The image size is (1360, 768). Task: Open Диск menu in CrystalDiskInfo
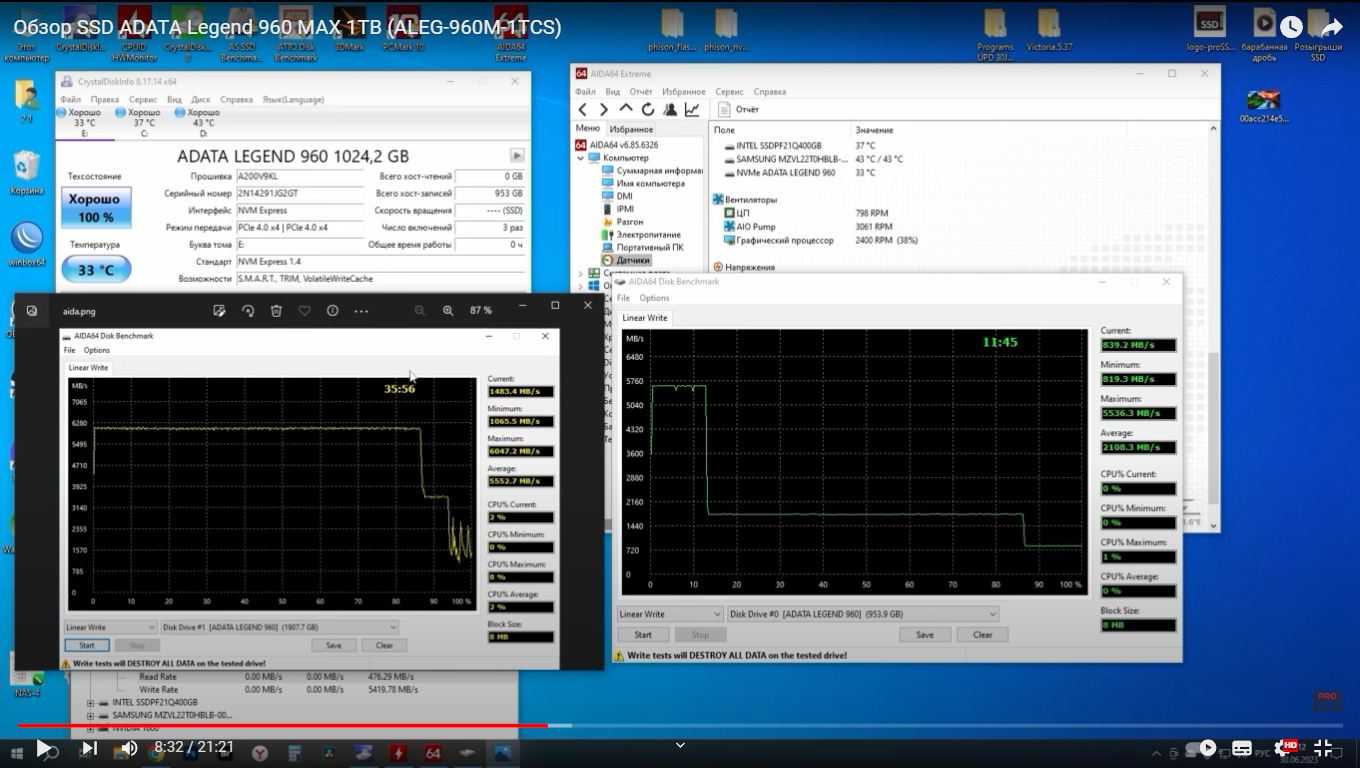(x=201, y=100)
